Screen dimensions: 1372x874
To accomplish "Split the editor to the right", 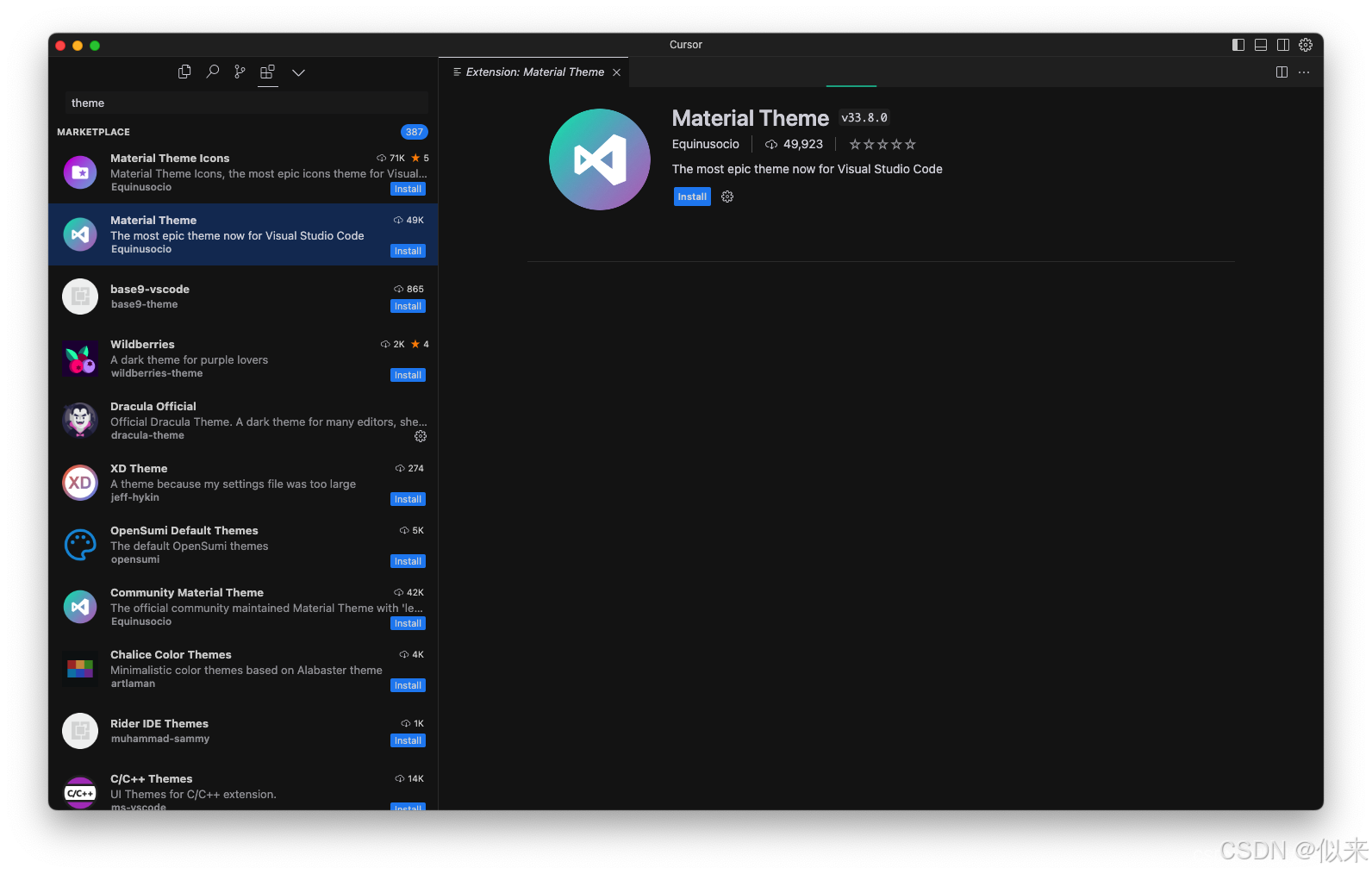I will [x=1282, y=72].
